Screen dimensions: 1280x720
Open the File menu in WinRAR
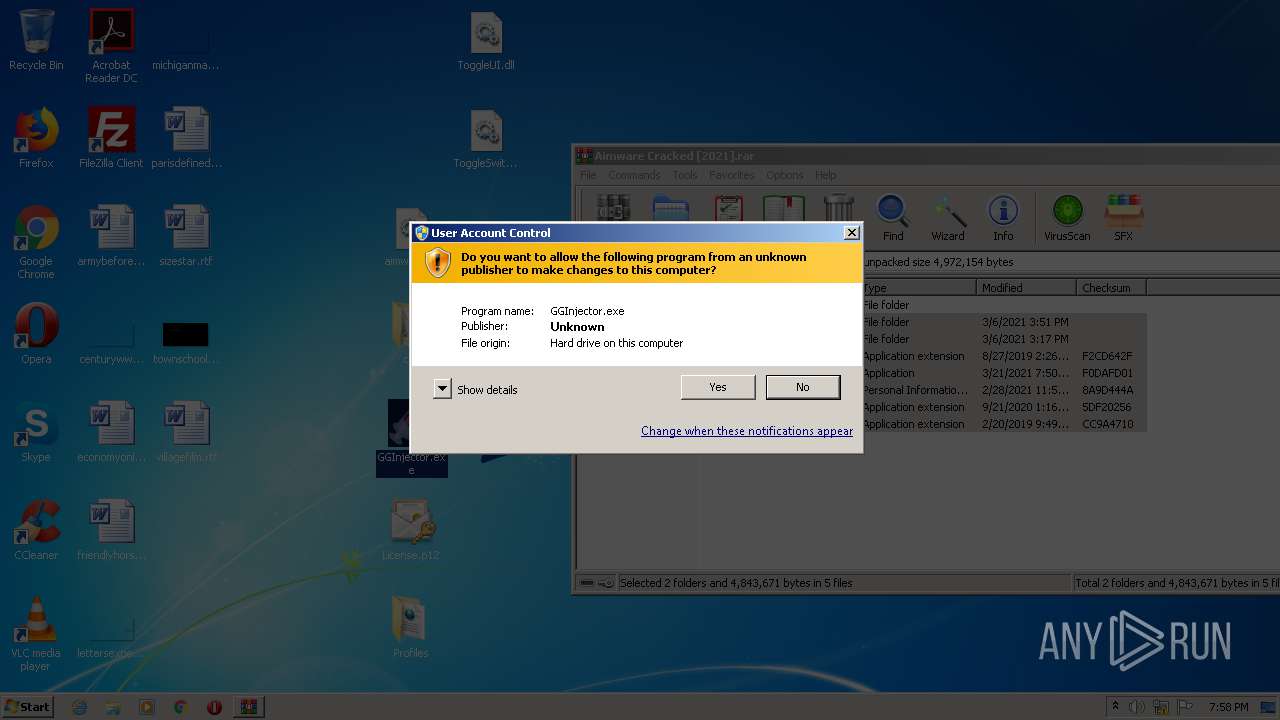pos(588,175)
